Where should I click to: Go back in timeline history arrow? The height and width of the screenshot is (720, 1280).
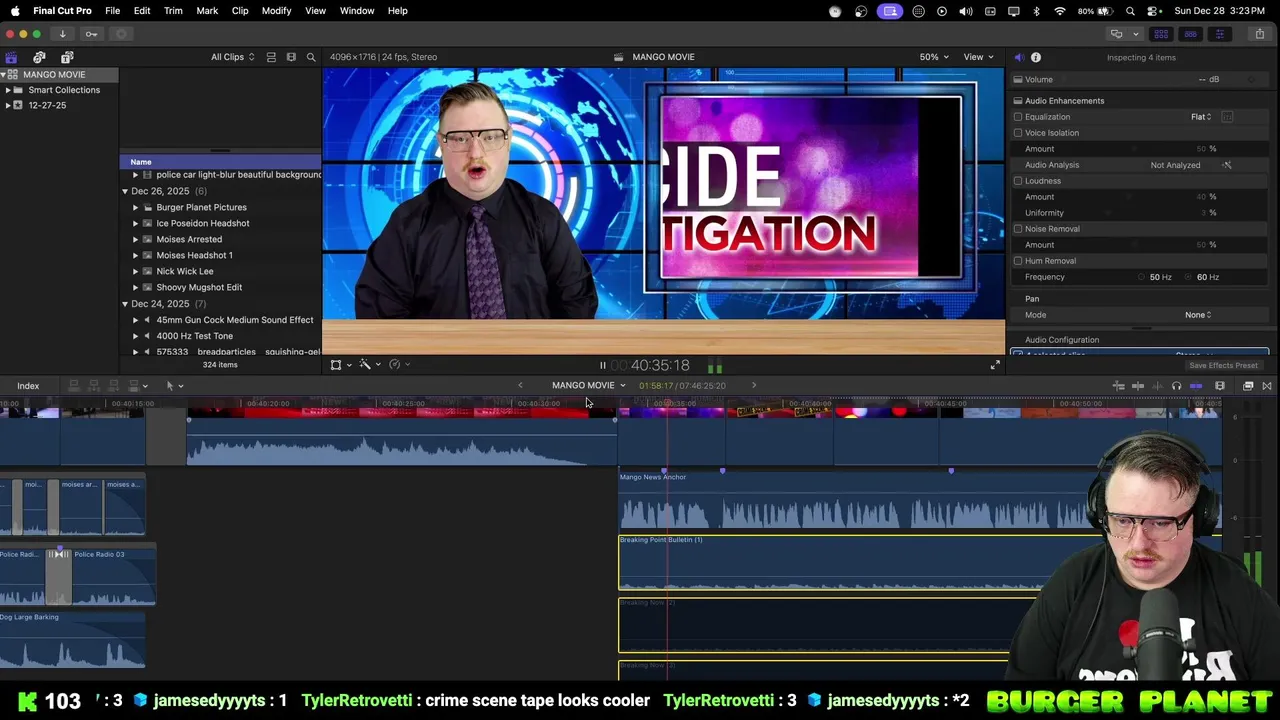520,386
